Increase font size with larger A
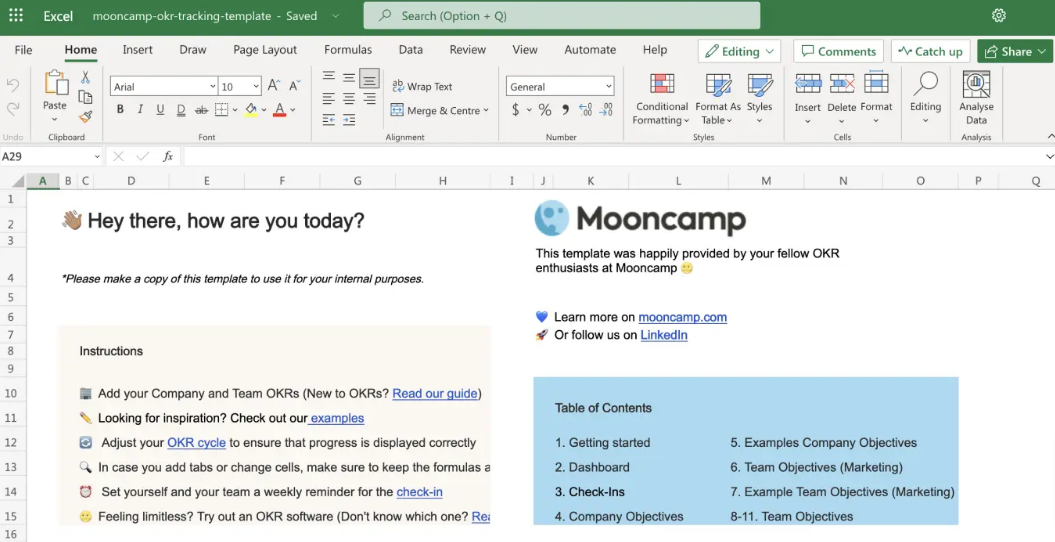The image size is (1055, 542). (x=274, y=86)
